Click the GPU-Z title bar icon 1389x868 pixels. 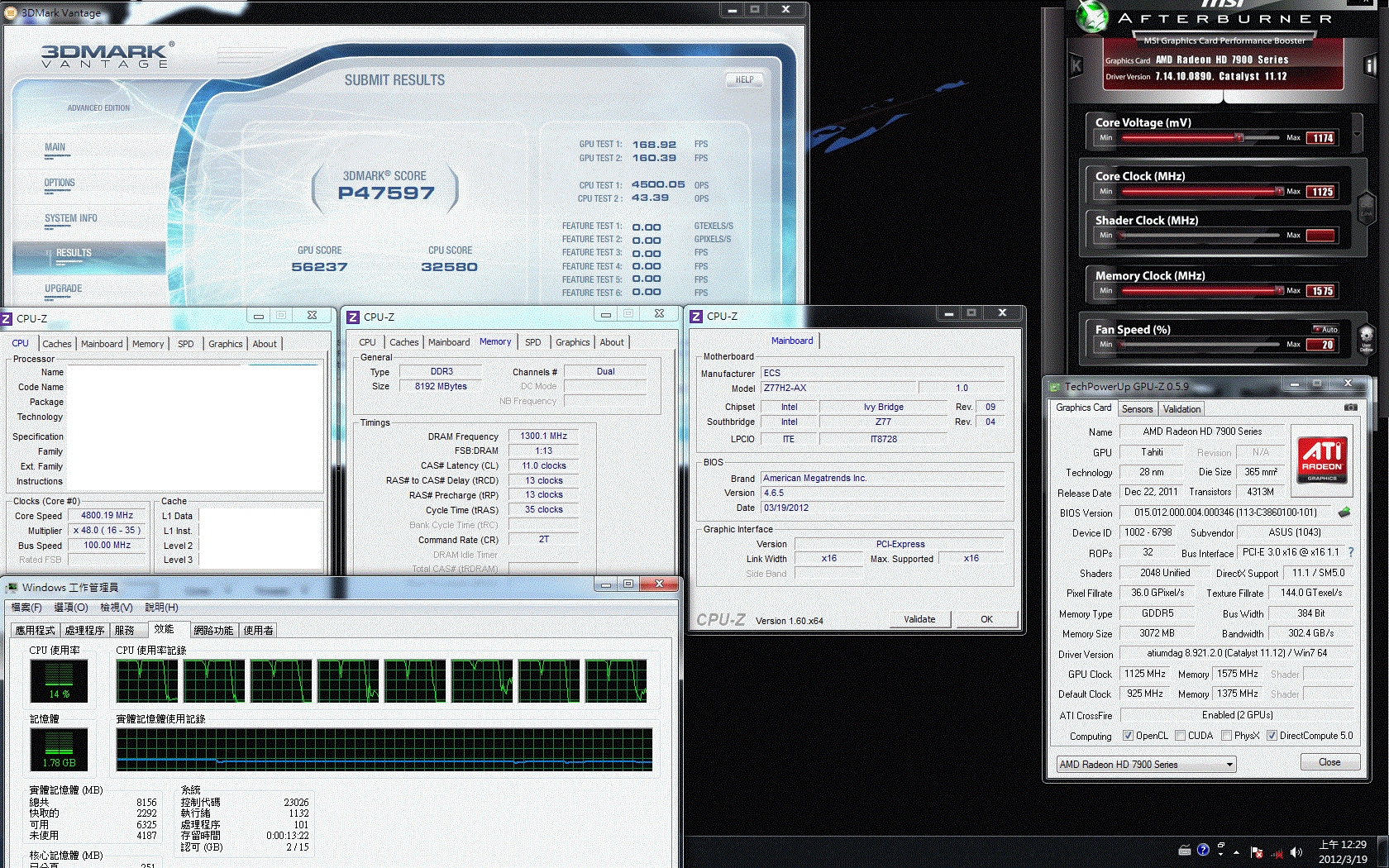1054,386
